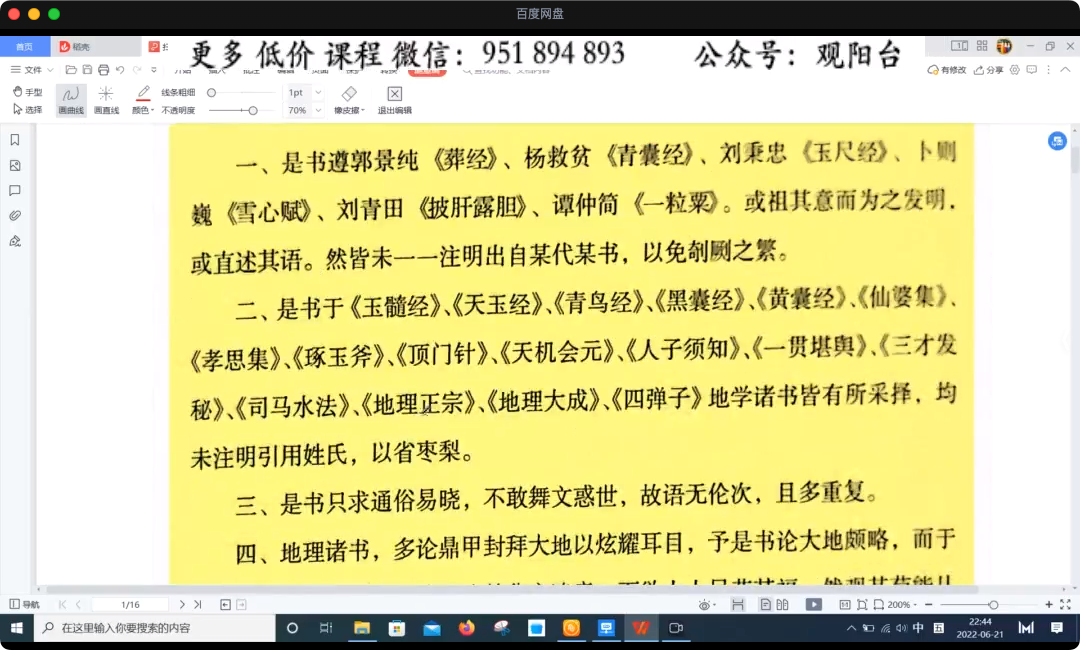Open the attachments paperclip panel
1080x650 pixels.
[15, 215]
